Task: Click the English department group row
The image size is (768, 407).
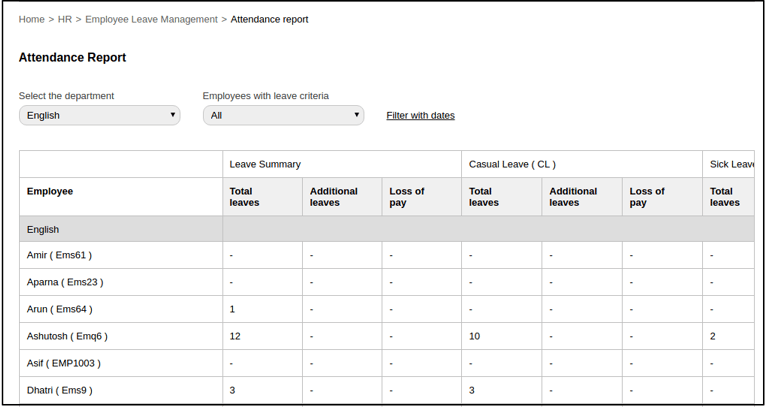Action: pyautogui.click(x=43, y=229)
